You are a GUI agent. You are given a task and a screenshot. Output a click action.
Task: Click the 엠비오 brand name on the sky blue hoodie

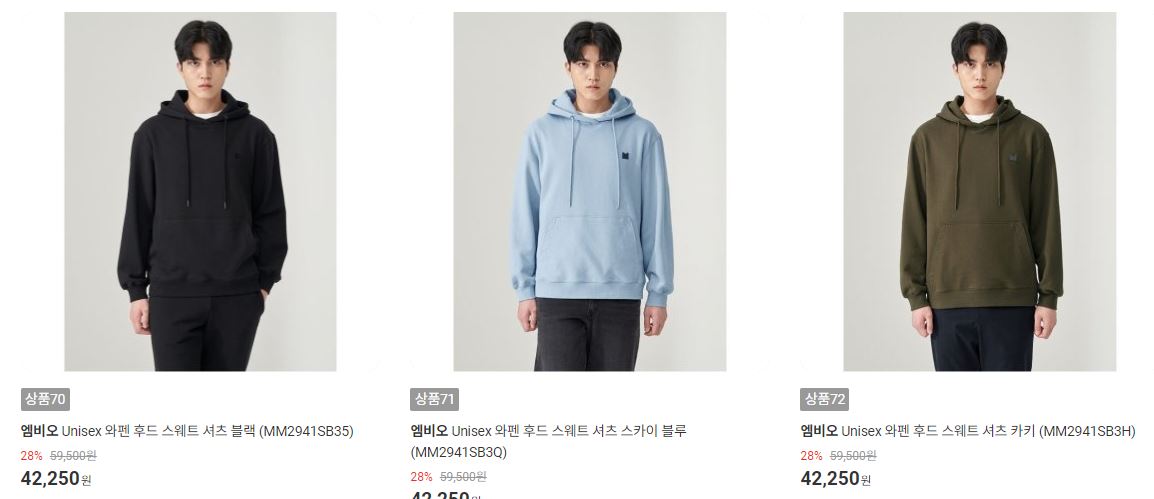point(429,431)
